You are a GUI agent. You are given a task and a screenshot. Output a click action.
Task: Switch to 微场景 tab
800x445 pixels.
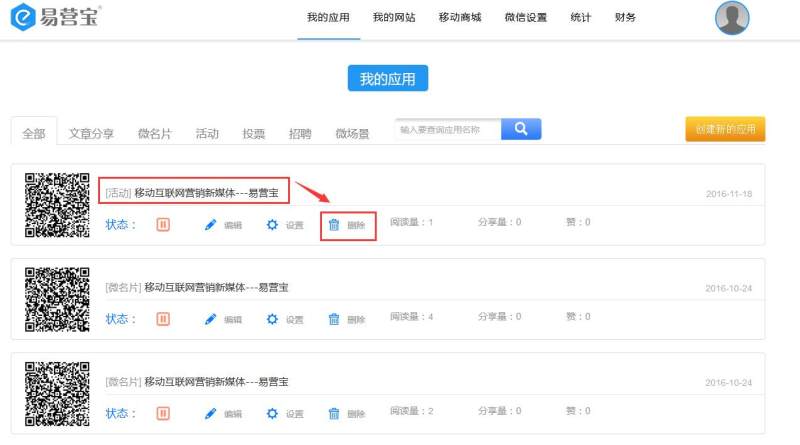click(x=352, y=134)
